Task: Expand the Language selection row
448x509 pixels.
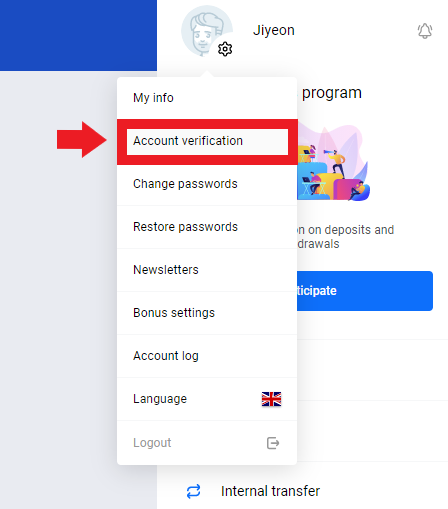Action: coord(207,399)
